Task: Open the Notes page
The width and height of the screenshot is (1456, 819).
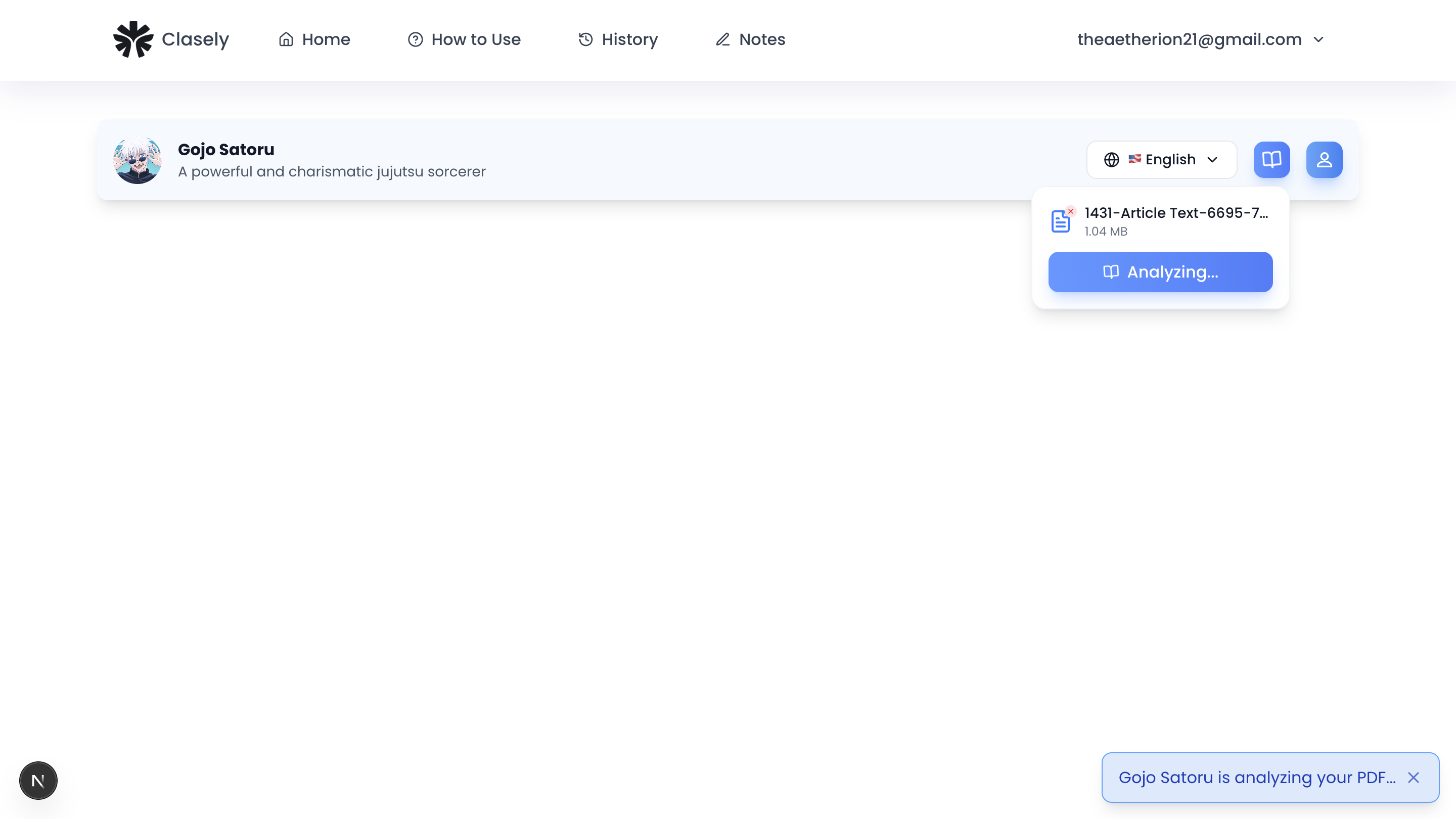Action: 750,39
